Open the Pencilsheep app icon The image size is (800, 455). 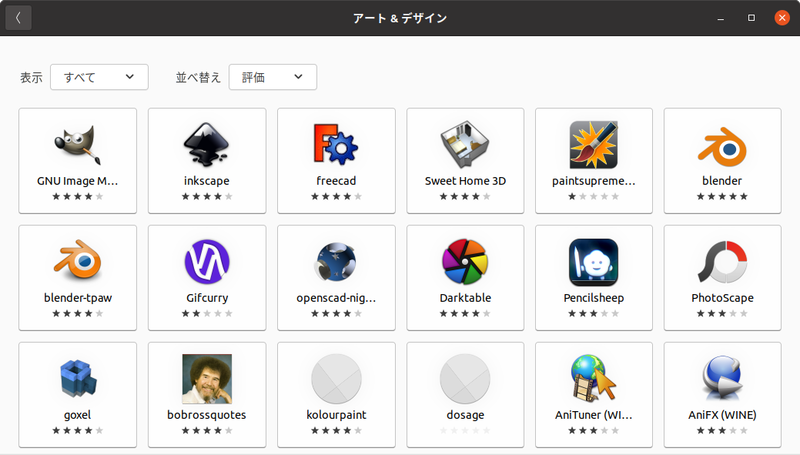pyautogui.click(x=593, y=262)
